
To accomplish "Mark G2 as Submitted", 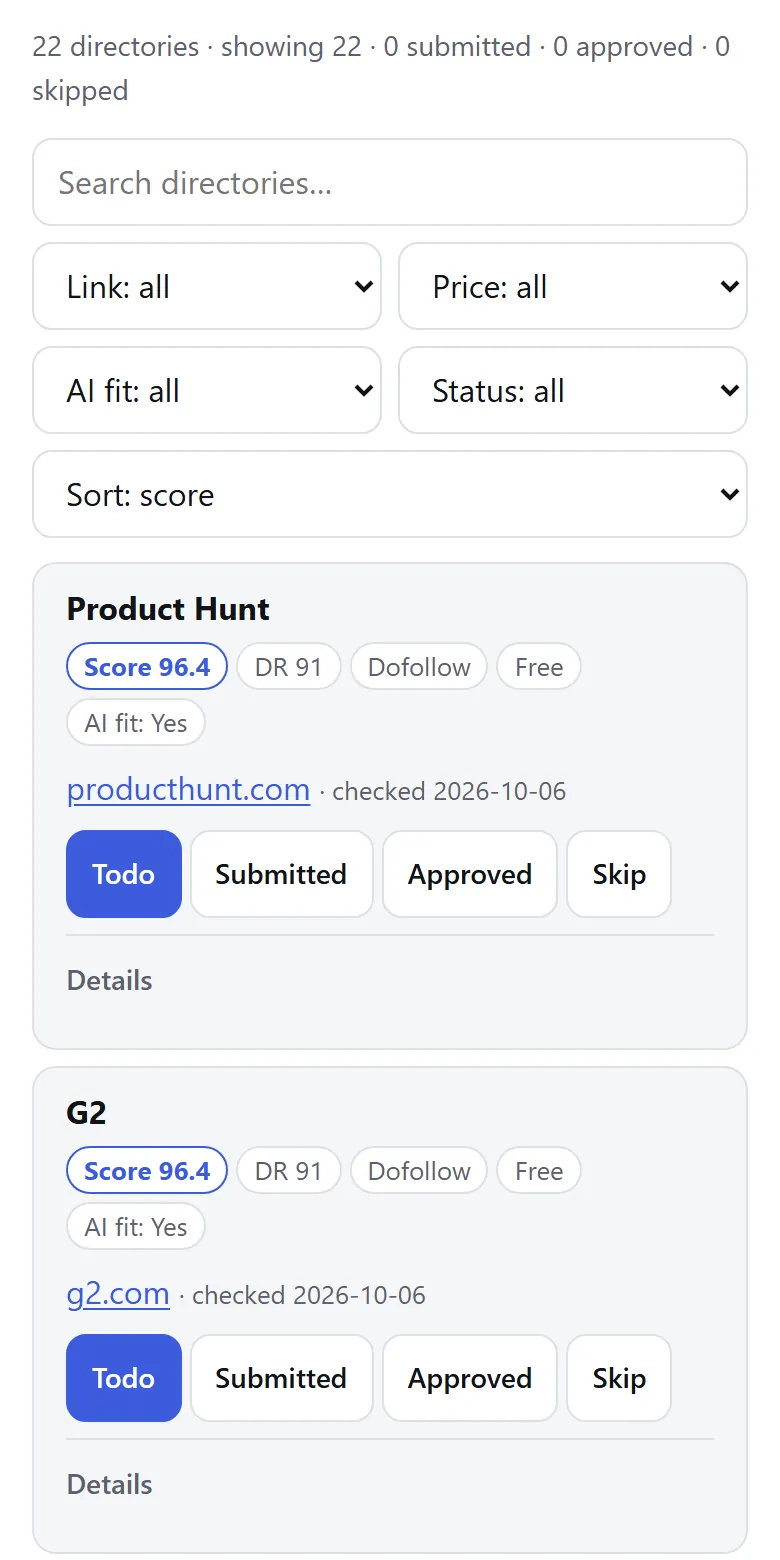I will click(x=282, y=1378).
